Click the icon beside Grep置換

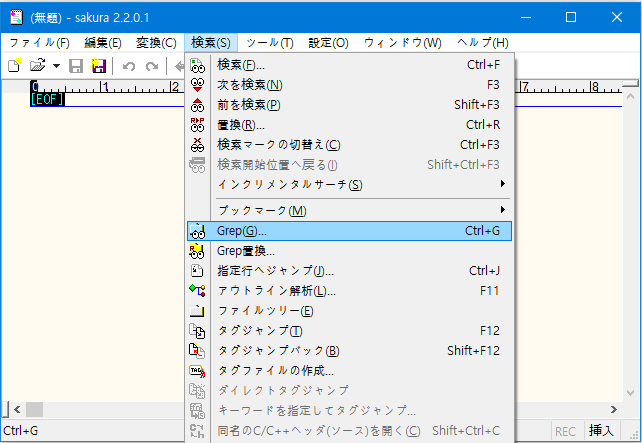(x=197, y=251)
